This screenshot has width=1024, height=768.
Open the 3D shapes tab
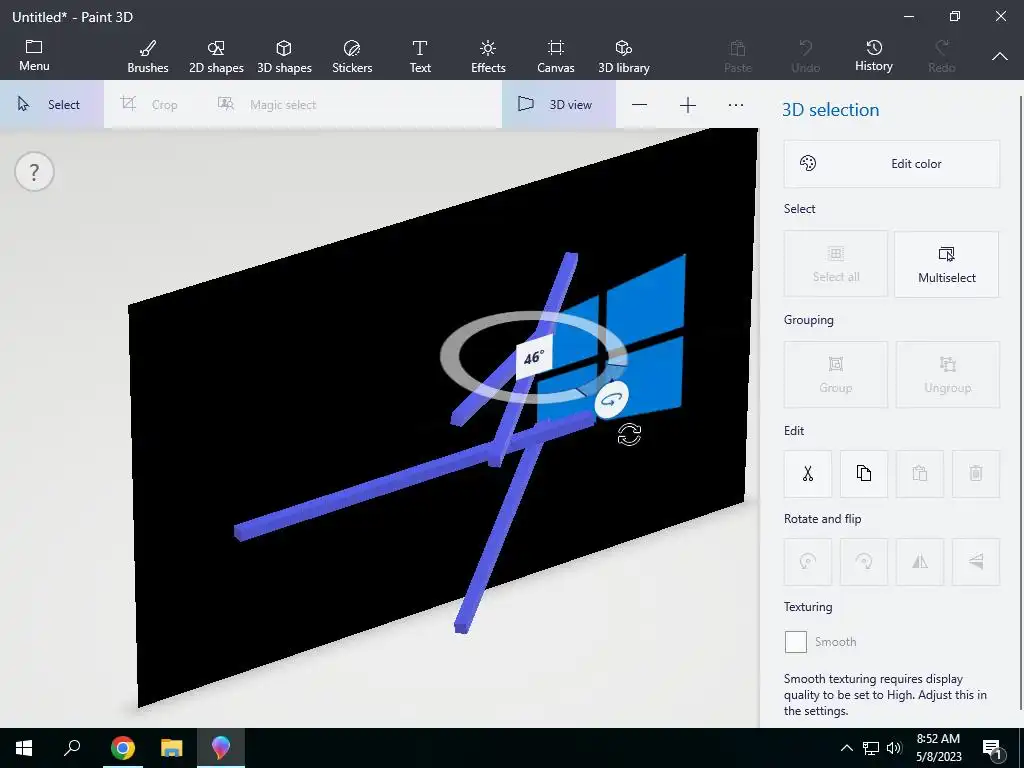point(284,57)
